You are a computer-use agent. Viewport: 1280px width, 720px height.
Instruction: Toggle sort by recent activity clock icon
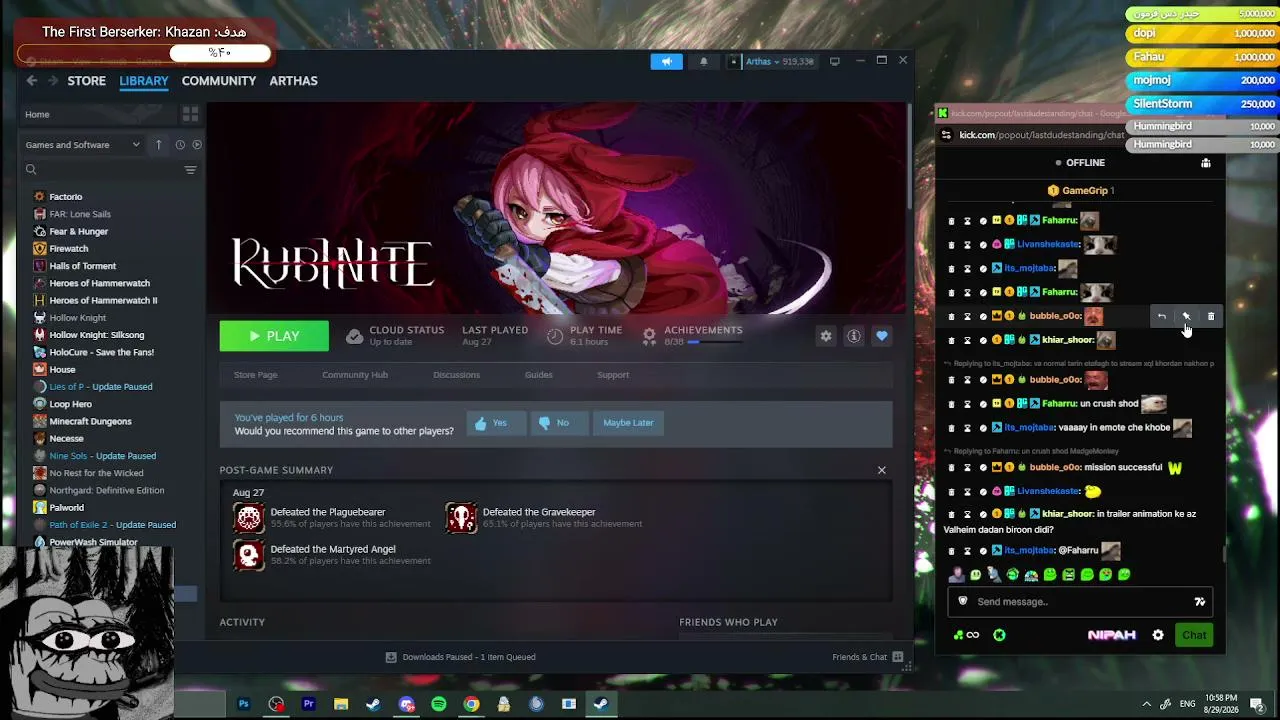(x=180, y=145)
